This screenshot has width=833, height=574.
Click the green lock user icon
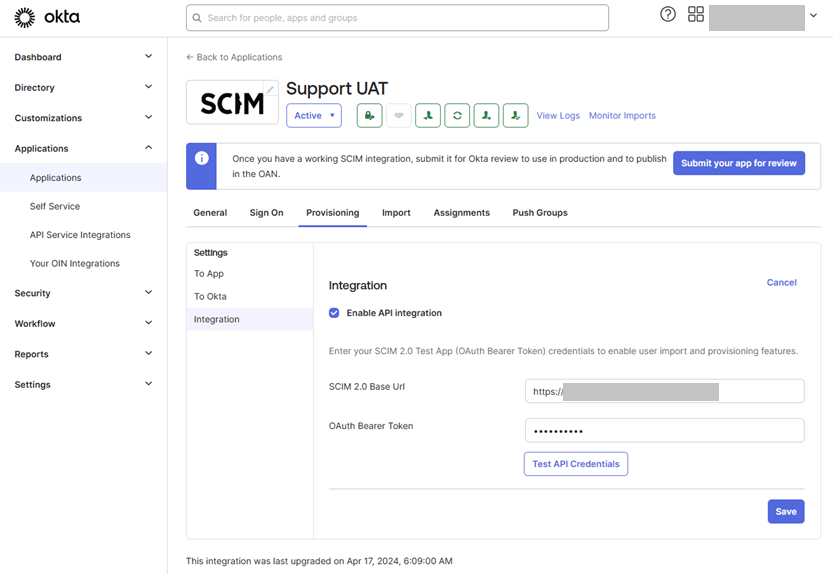coord(370,116)
